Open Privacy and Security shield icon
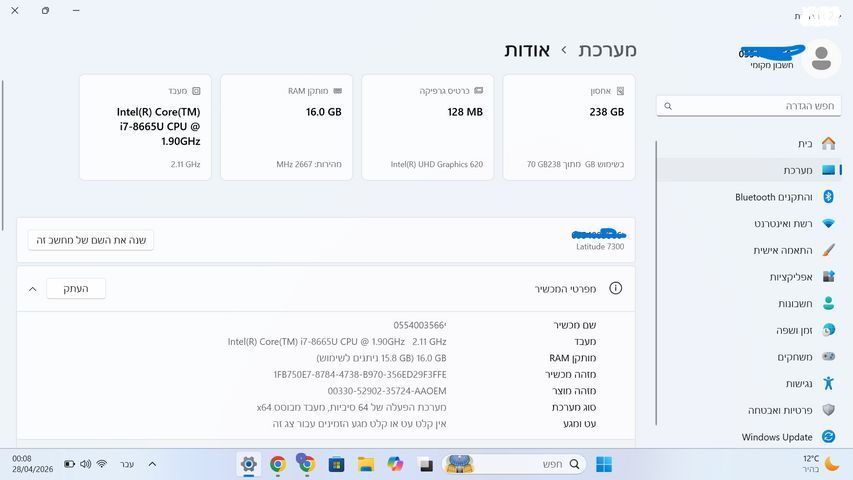The height and width of the screenshot is (480, 853). point(828,410)
